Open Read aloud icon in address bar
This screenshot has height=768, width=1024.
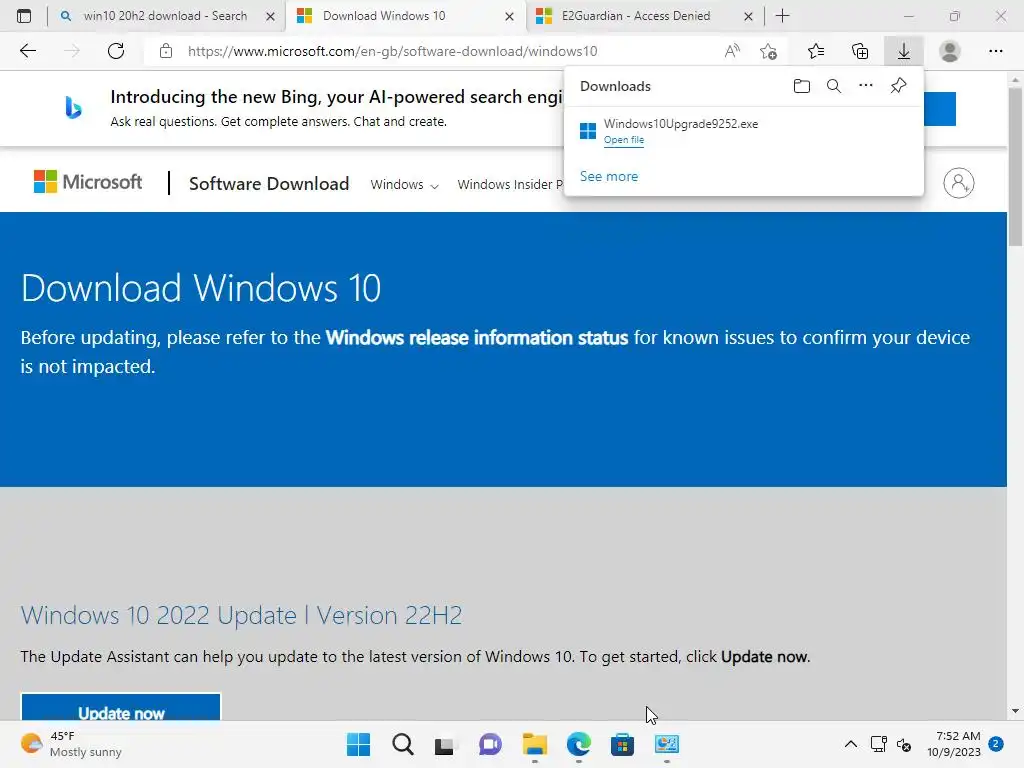(x=732, y=51)
